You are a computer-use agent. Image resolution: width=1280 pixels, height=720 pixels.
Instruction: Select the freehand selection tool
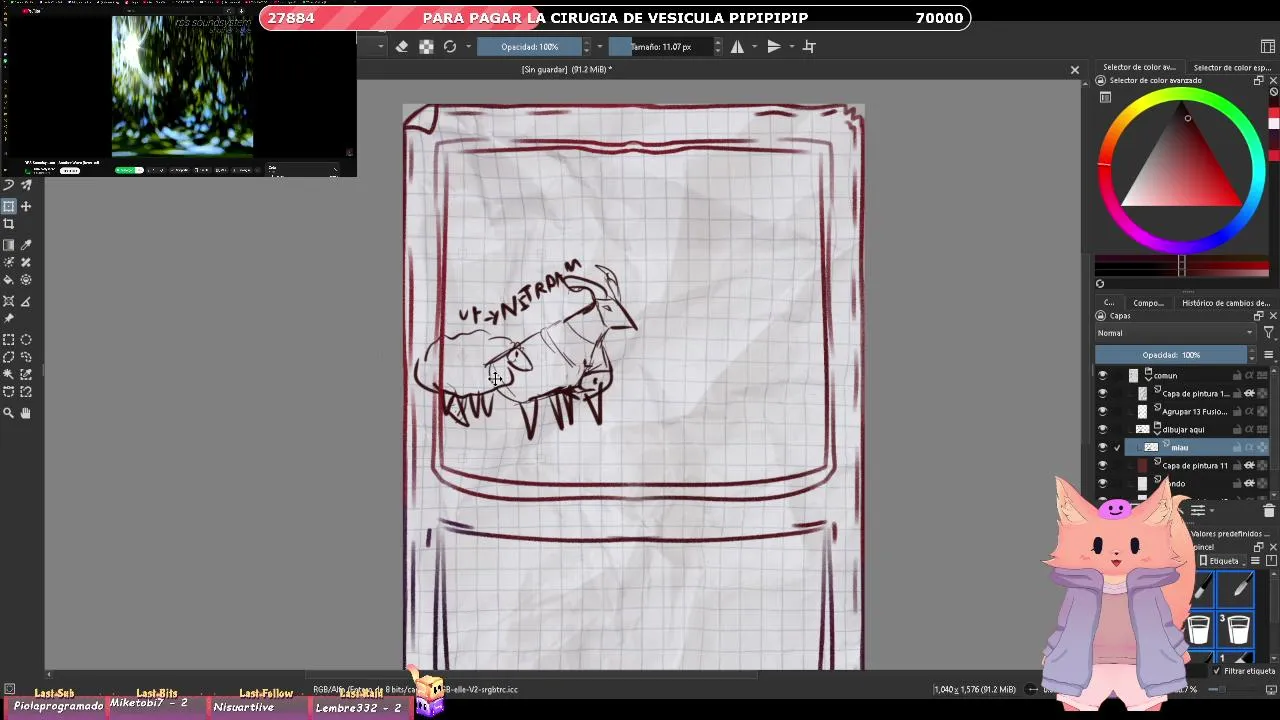[26, 357]
